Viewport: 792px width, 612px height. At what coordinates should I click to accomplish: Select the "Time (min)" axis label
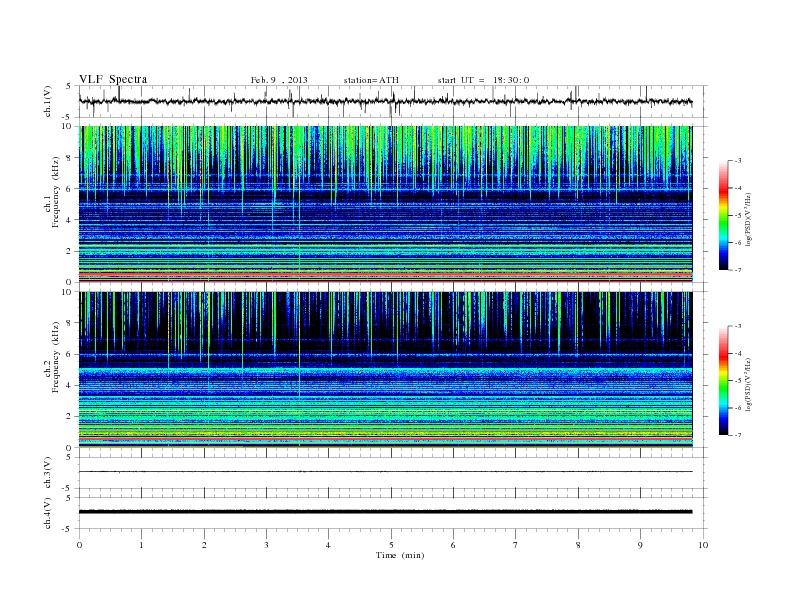tap(400, 555)
